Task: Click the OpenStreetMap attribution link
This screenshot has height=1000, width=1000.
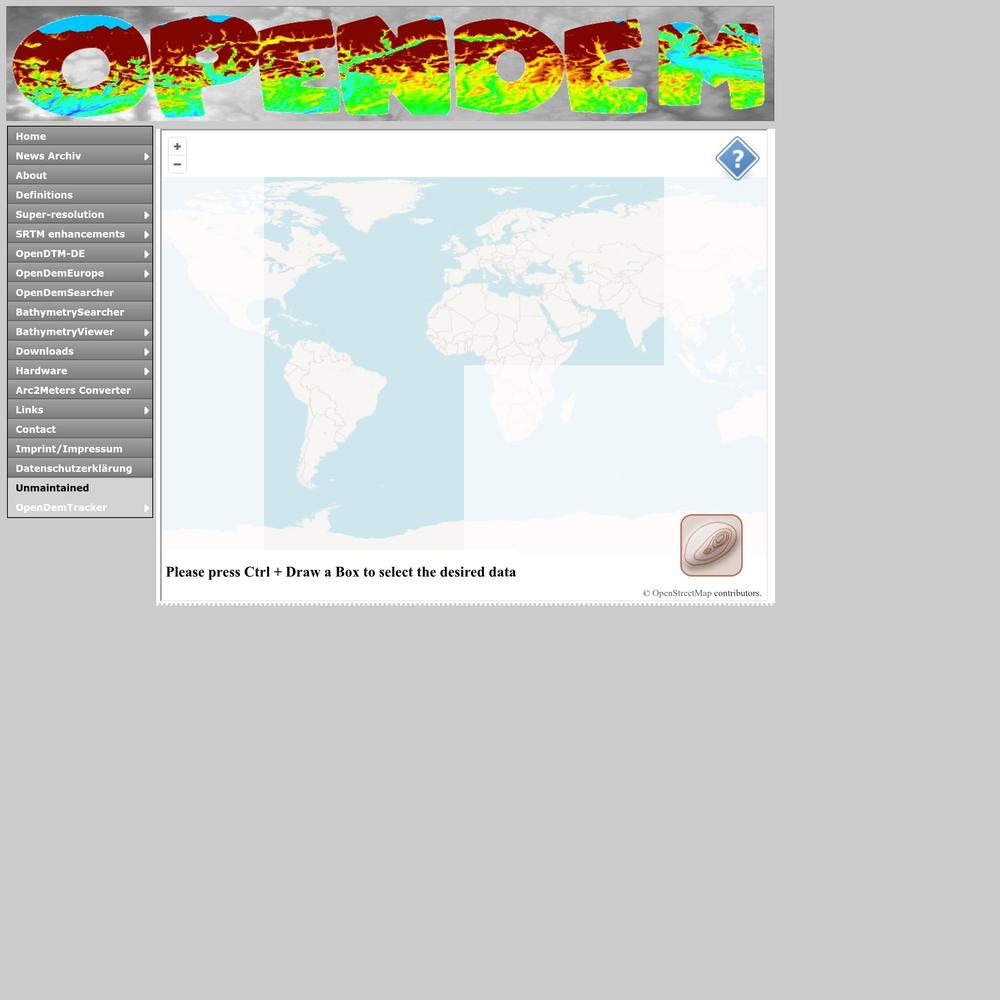Action: pyautogui.click(x=681, y=593)
